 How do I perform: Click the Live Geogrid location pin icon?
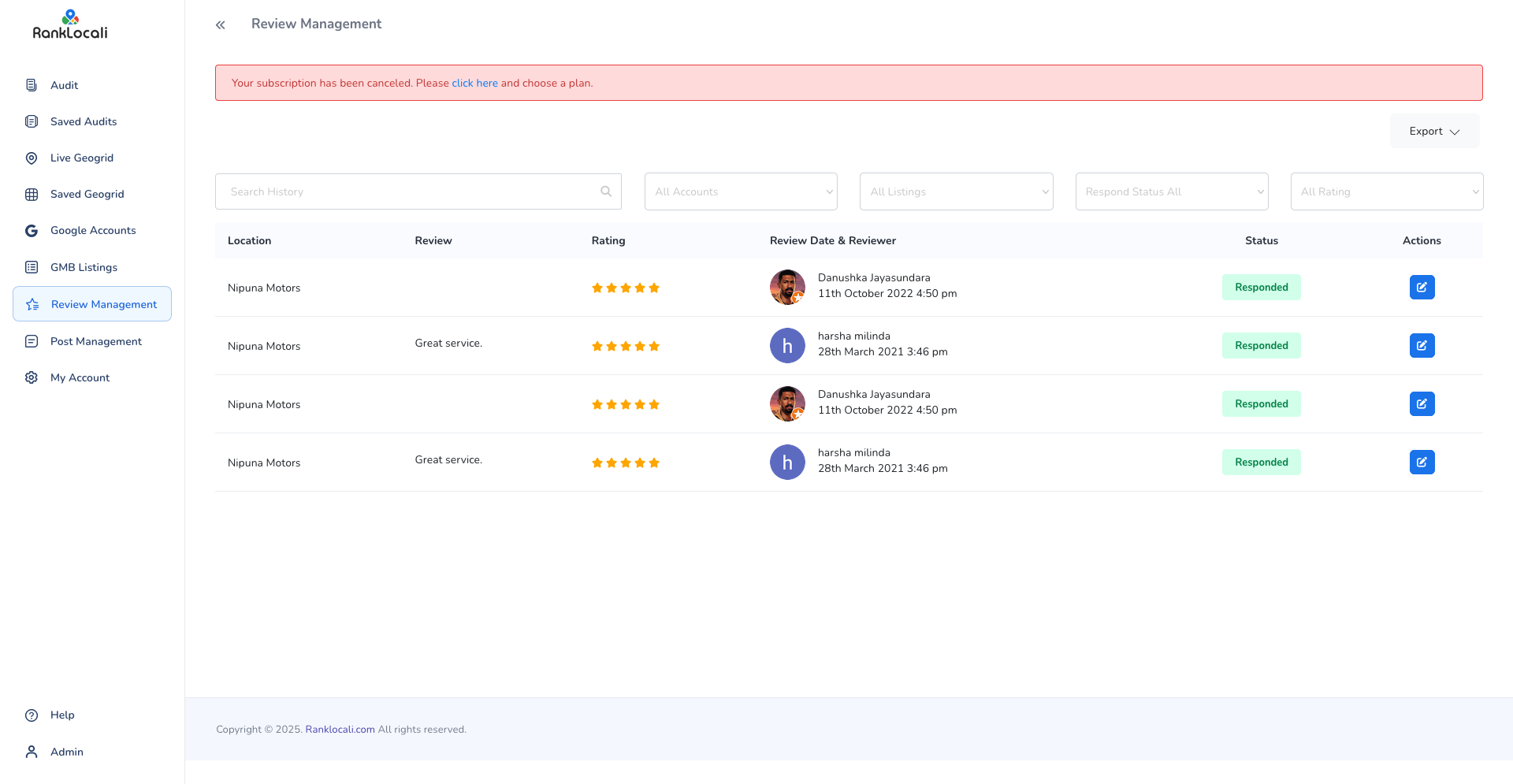pos(31,158)
